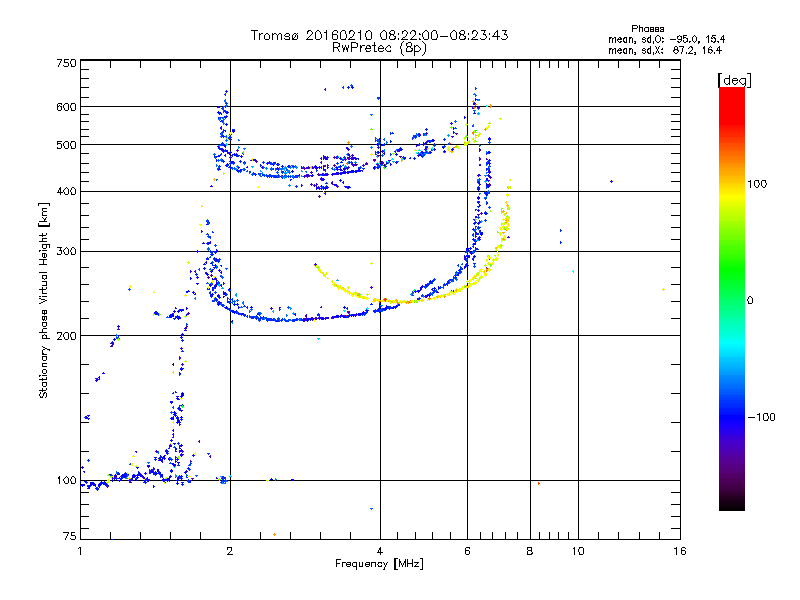The image size is (800, 600).
Task: Click the colorbar '0' tick label
Action: point(750,301)
